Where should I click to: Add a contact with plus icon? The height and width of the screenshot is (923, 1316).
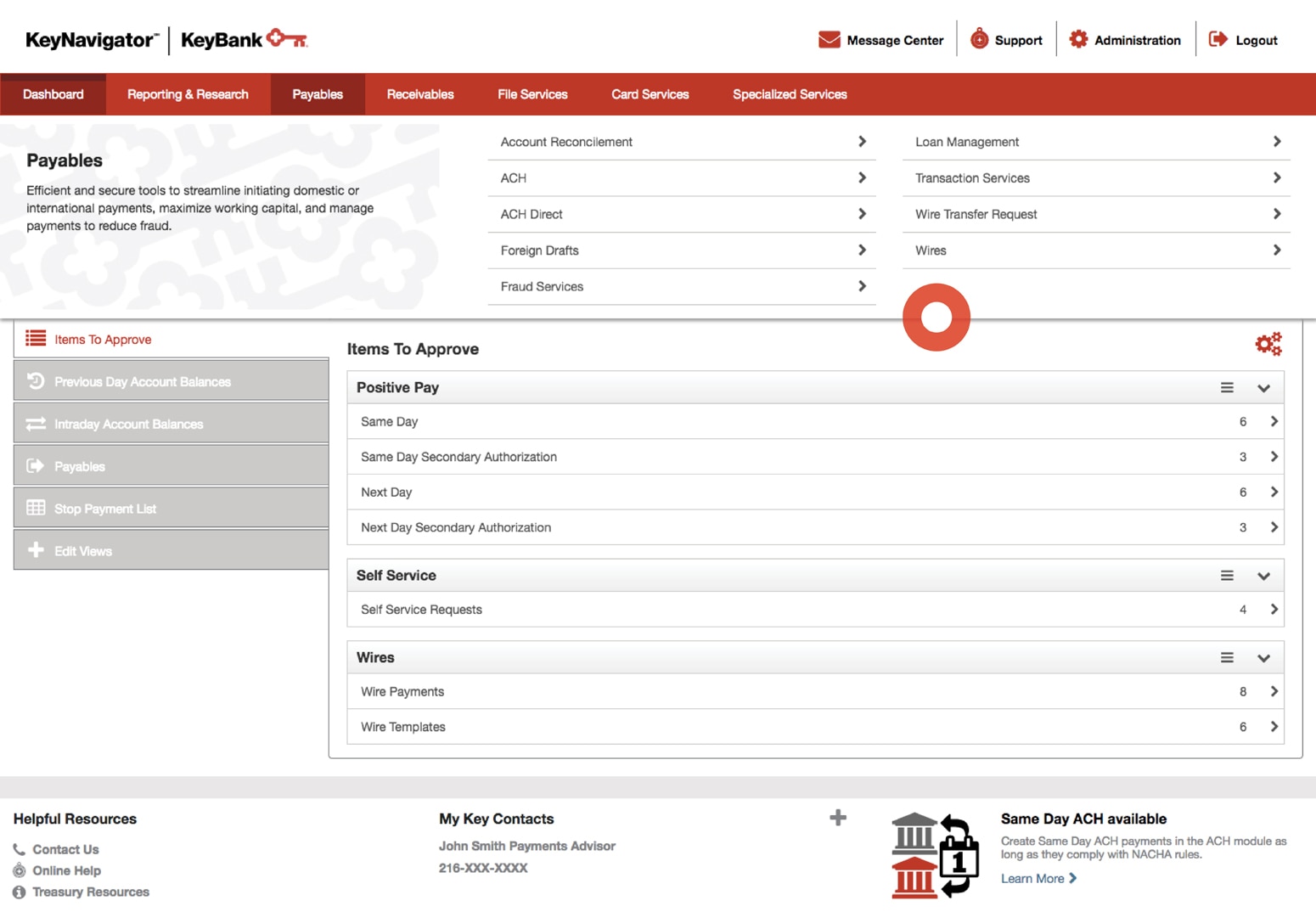[838, 818]
